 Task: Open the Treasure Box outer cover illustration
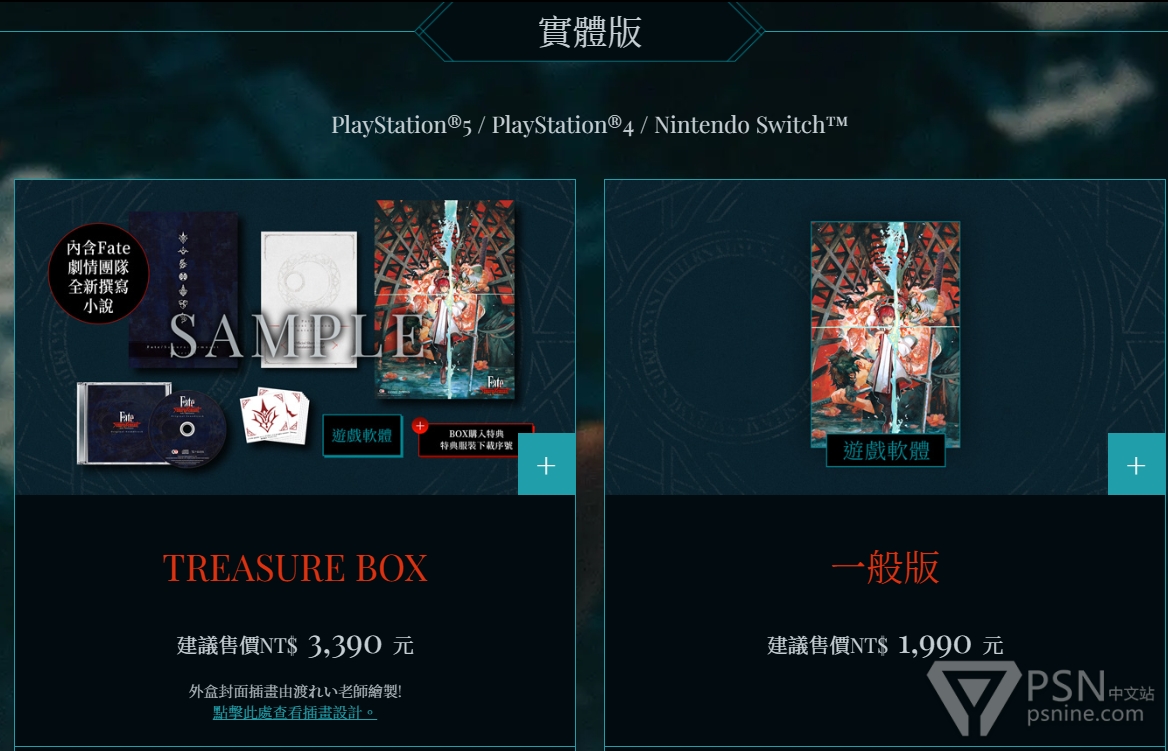tap(445, 299)
